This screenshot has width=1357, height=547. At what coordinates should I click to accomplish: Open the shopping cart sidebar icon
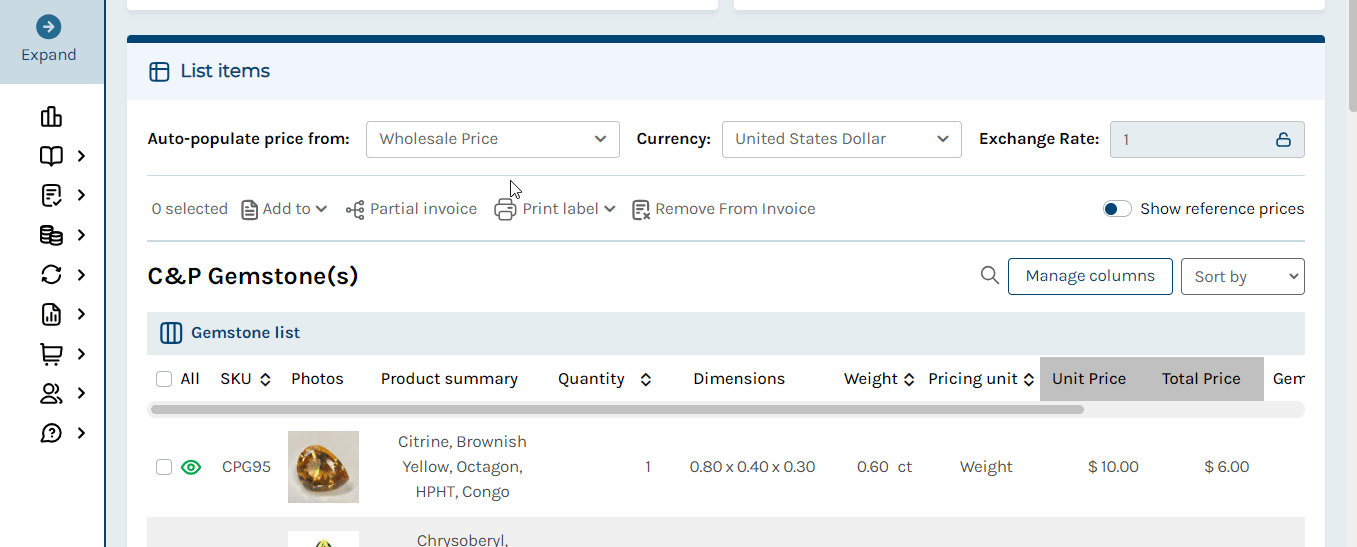[51, 354]
